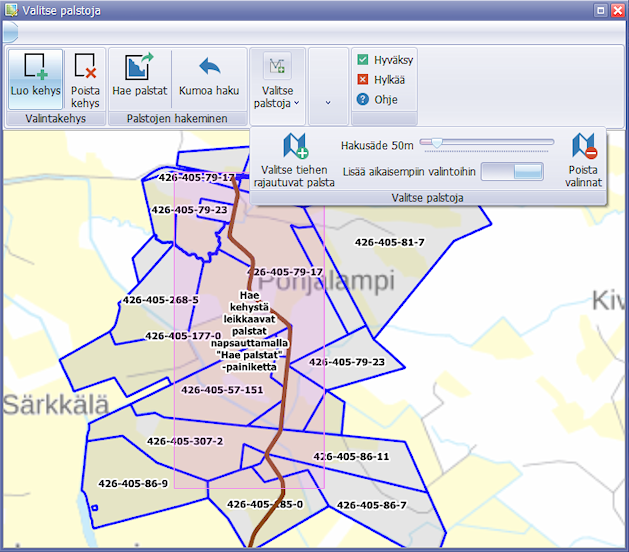The width and height of the screenshot is (629, 552).
Task: Click the app icon in title bar
Action: [x=11, y=10]
